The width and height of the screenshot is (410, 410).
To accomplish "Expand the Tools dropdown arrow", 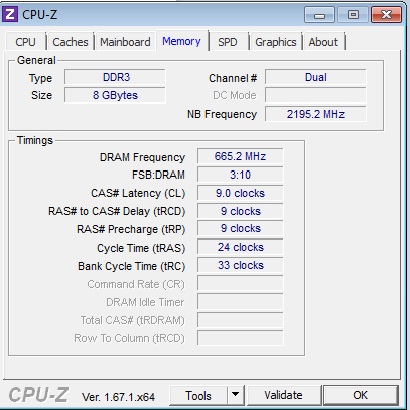I will (x=236, y=395).
